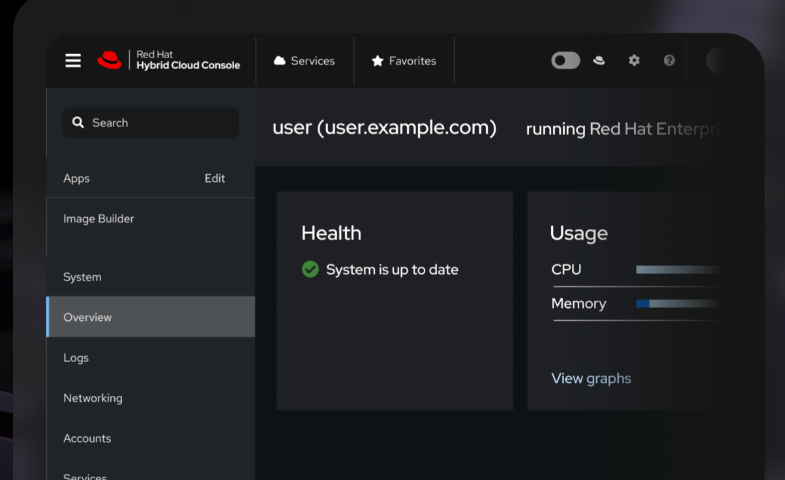785x480 pixels.
Task: Click the red fedora hat icon
Action: [599, 61]
